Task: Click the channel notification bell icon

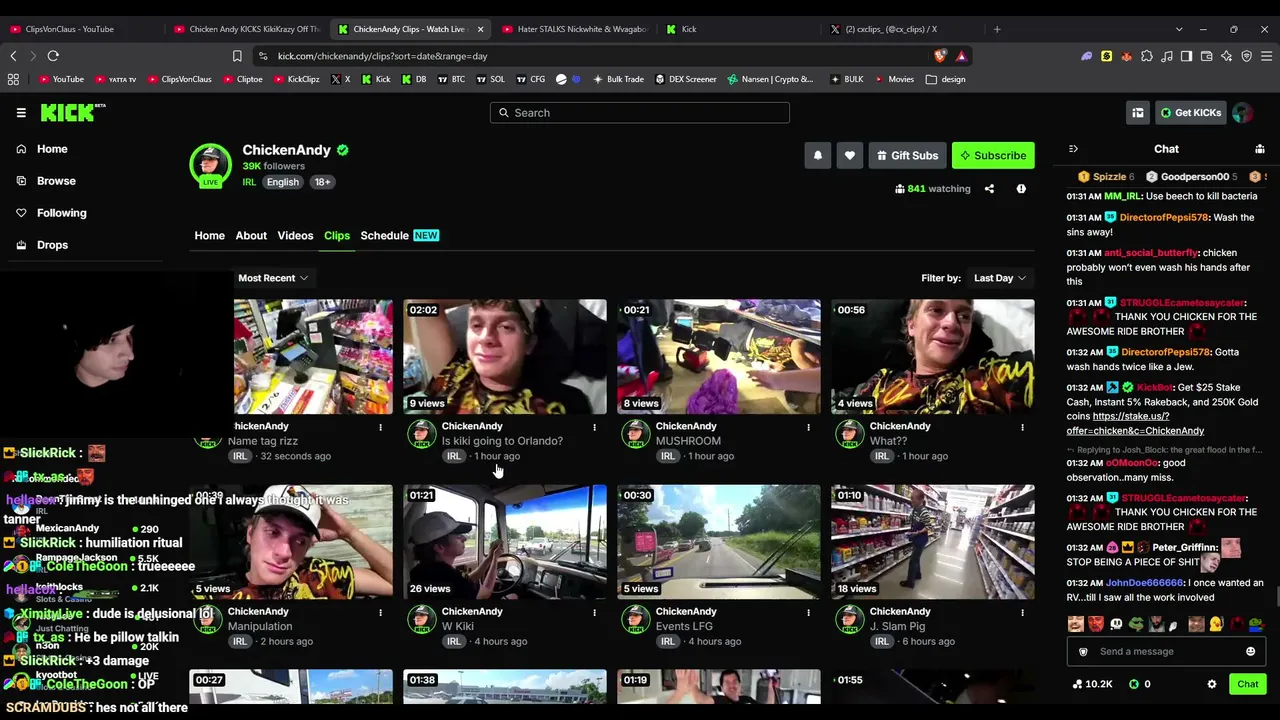Action: pyautogui.click(x=818, y=155)
